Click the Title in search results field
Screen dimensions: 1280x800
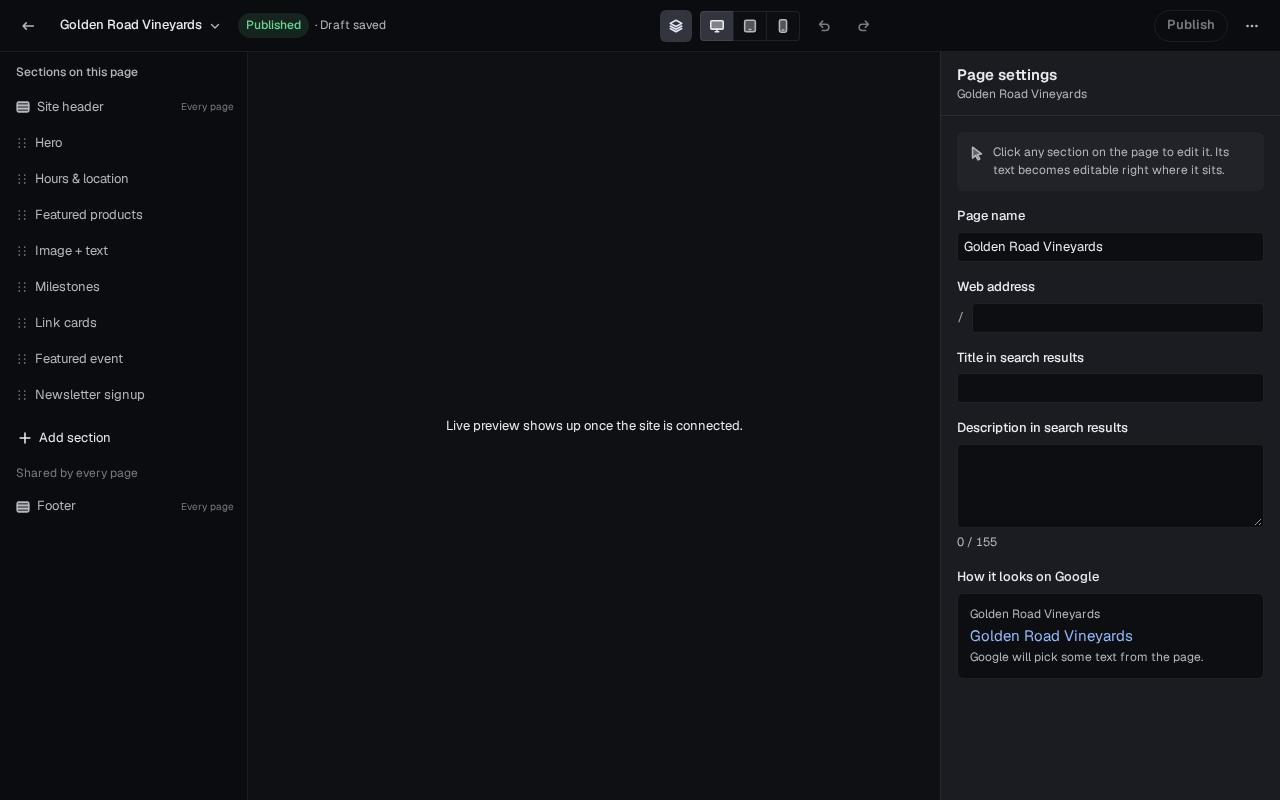click(1110, 388)
